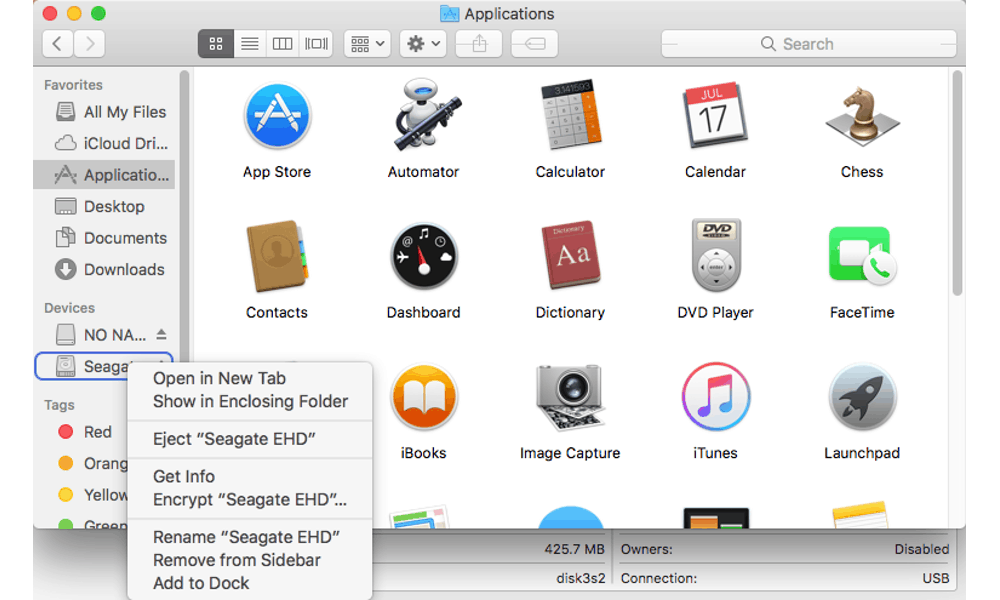Switch to icon view
Image resolution: width=1000 pixels, height=600 pixels.
(216, 44)
